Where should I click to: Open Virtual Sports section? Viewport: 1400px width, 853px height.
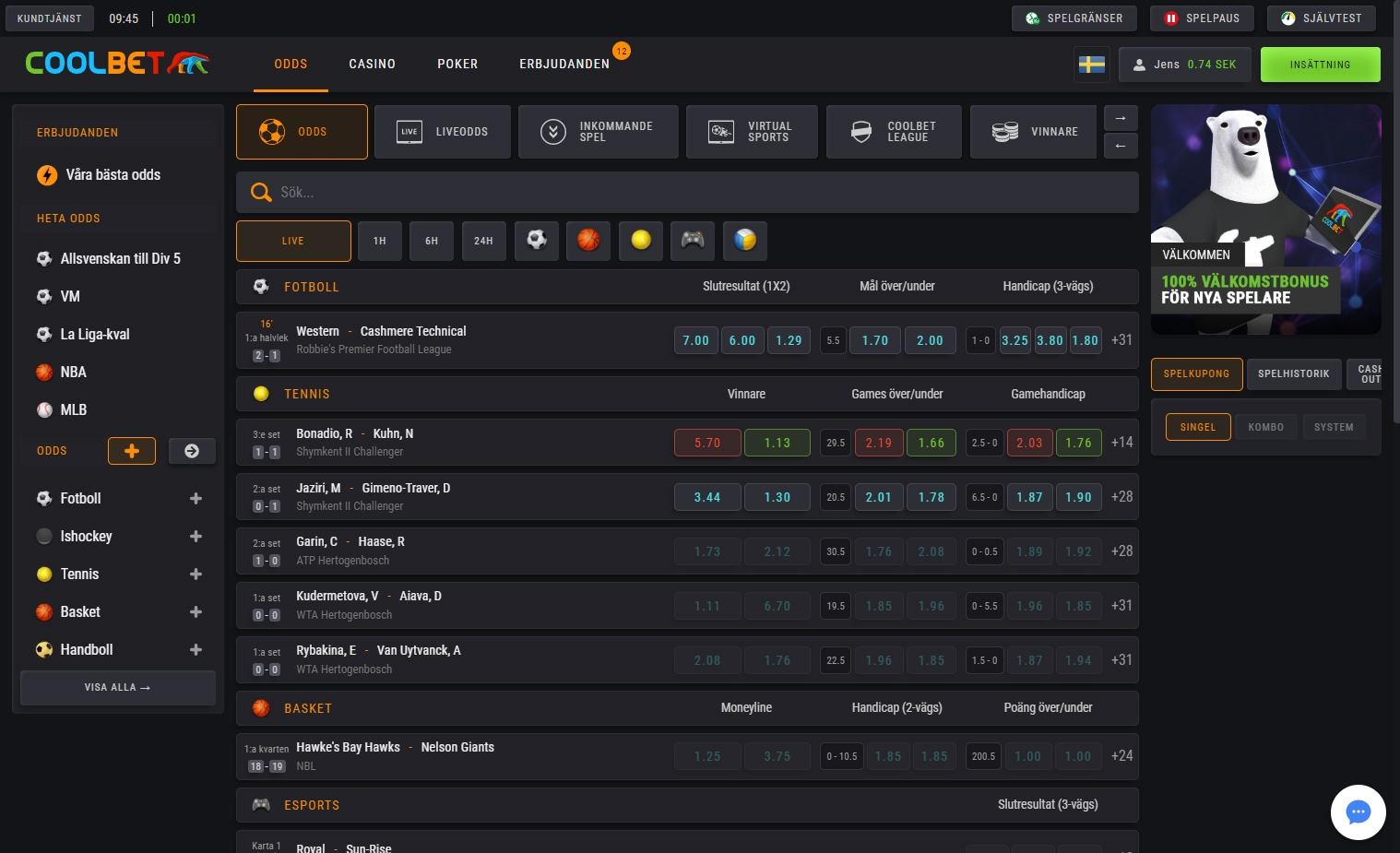(x=752, y=131)
